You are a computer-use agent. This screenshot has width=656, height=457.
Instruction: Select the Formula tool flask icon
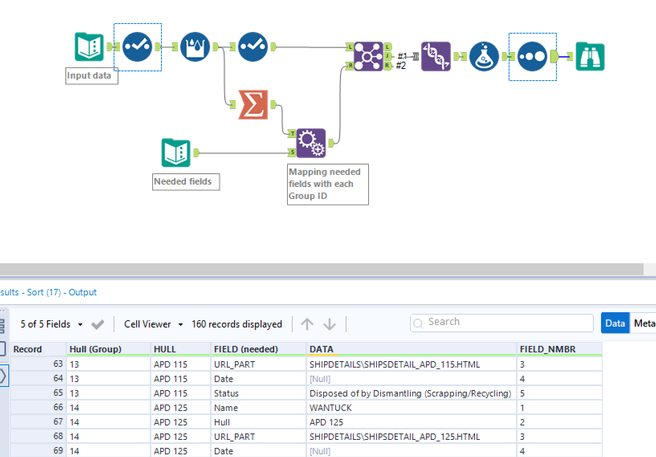(484, 56)
